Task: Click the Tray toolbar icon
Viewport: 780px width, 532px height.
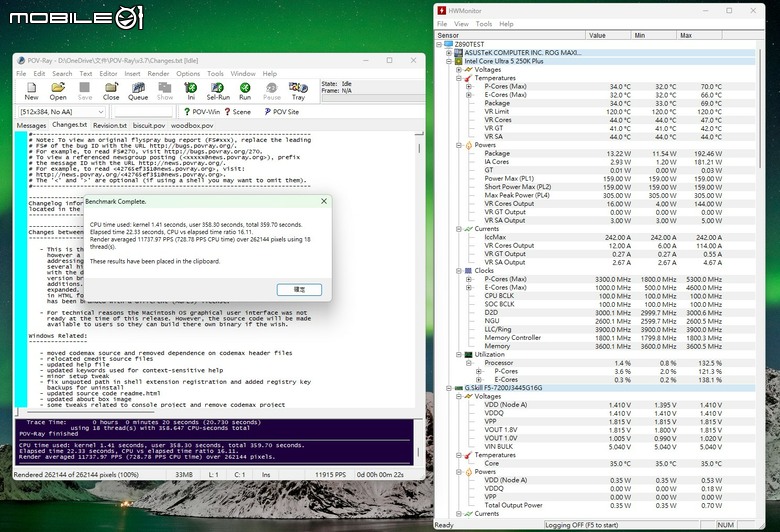Action: tap(298, 91)
